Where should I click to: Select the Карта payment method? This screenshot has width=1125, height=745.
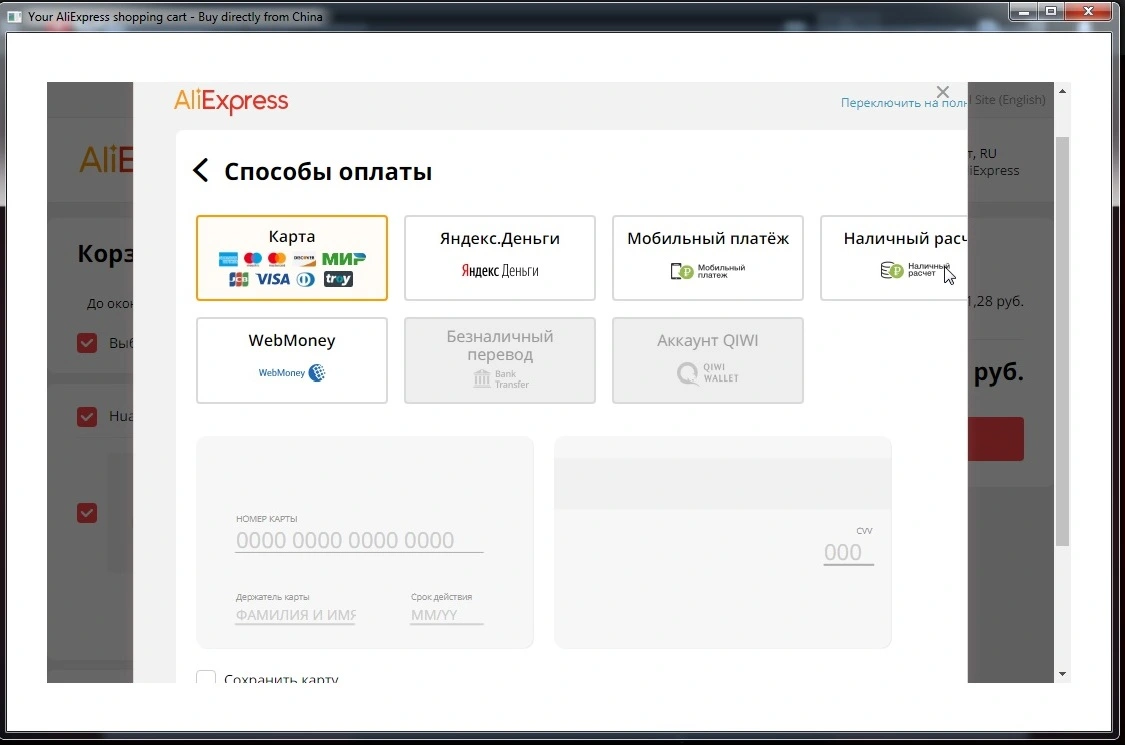292,258
